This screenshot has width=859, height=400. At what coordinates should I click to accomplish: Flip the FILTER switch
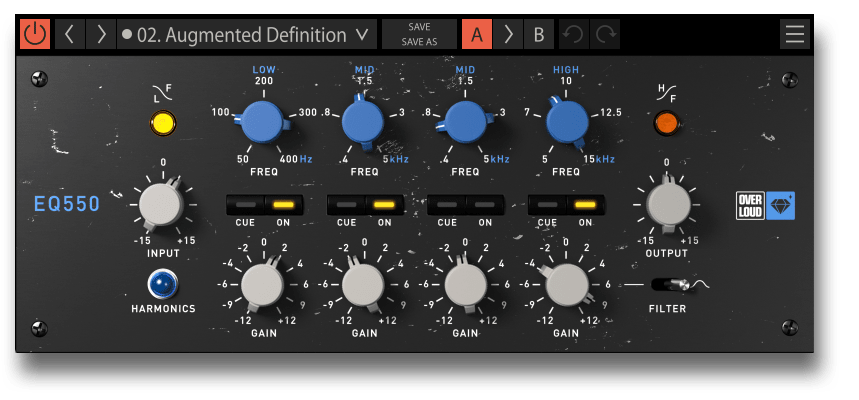(670, 284)
